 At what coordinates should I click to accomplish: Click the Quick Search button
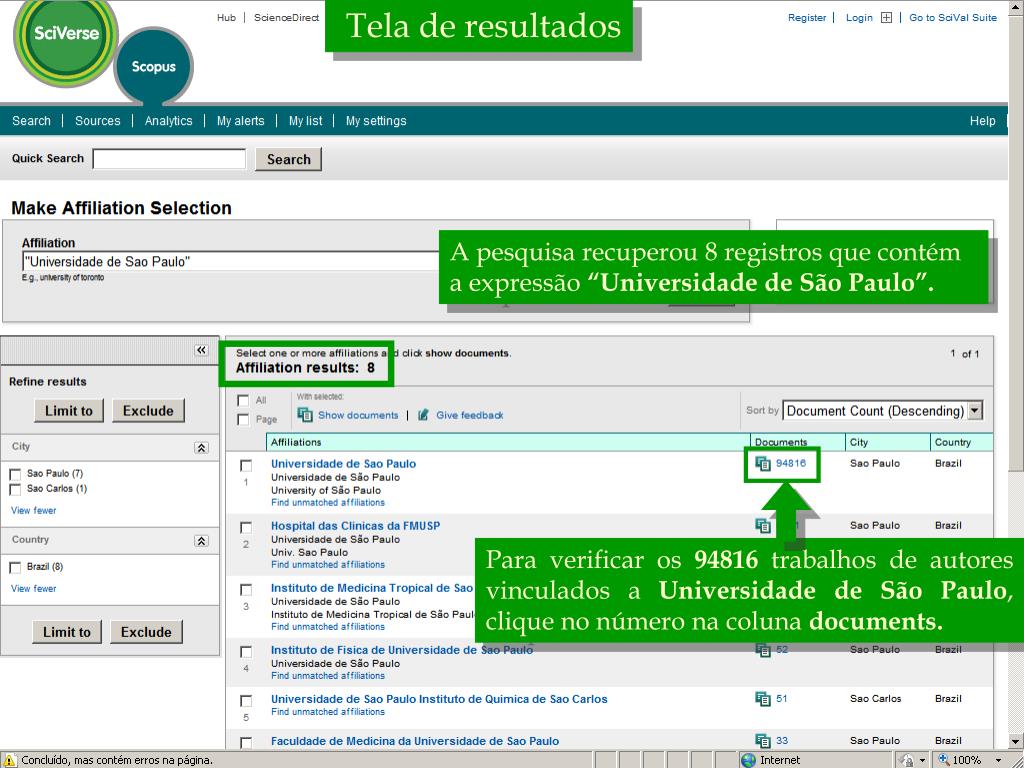click(289, 159)
